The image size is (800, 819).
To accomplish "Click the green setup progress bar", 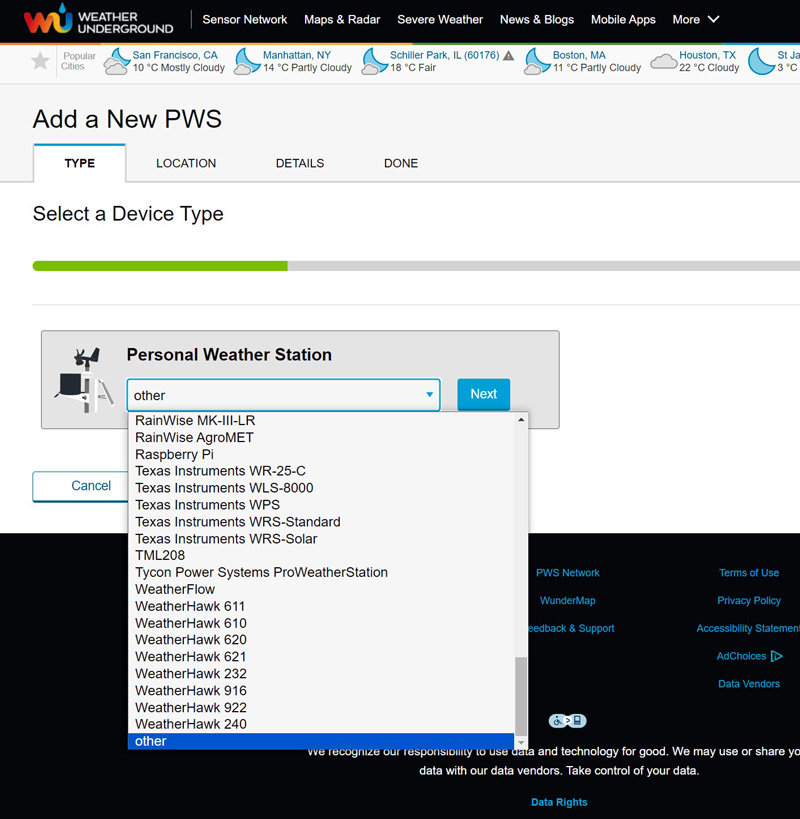I will coord(160,266).
